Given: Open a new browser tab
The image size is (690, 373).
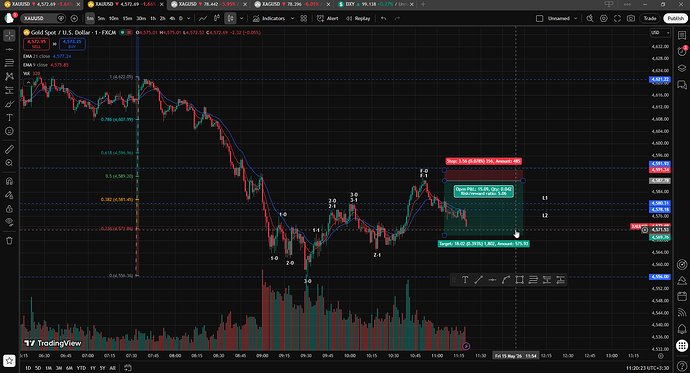Looking at the screenshot, I should pos(423,4).
